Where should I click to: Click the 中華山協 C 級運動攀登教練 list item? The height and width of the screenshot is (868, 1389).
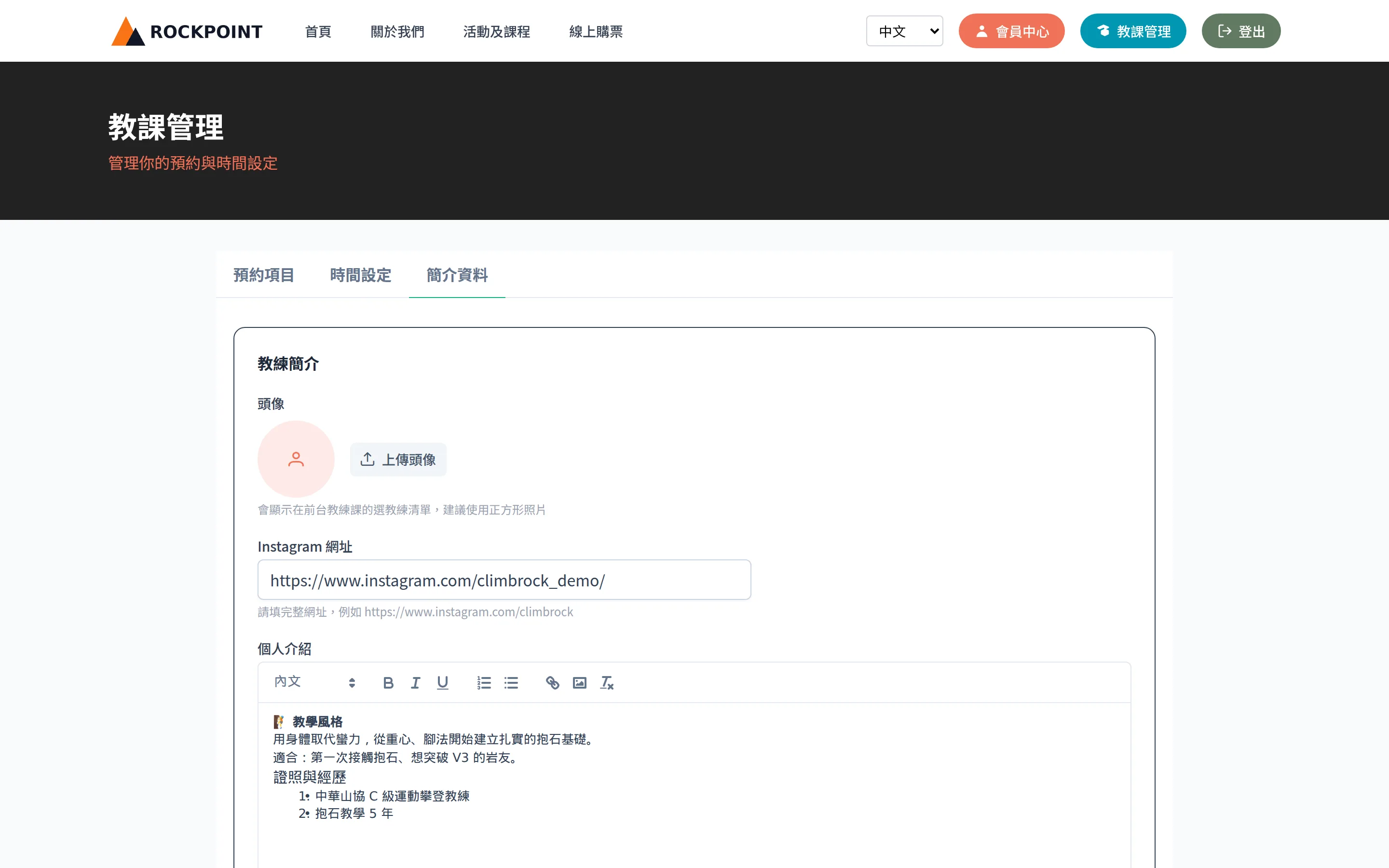pos(392,796)
